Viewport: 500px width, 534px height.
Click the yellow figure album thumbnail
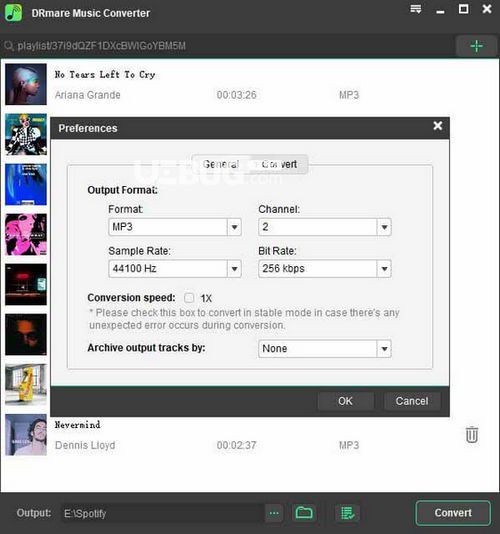click(x=26, y=384)
